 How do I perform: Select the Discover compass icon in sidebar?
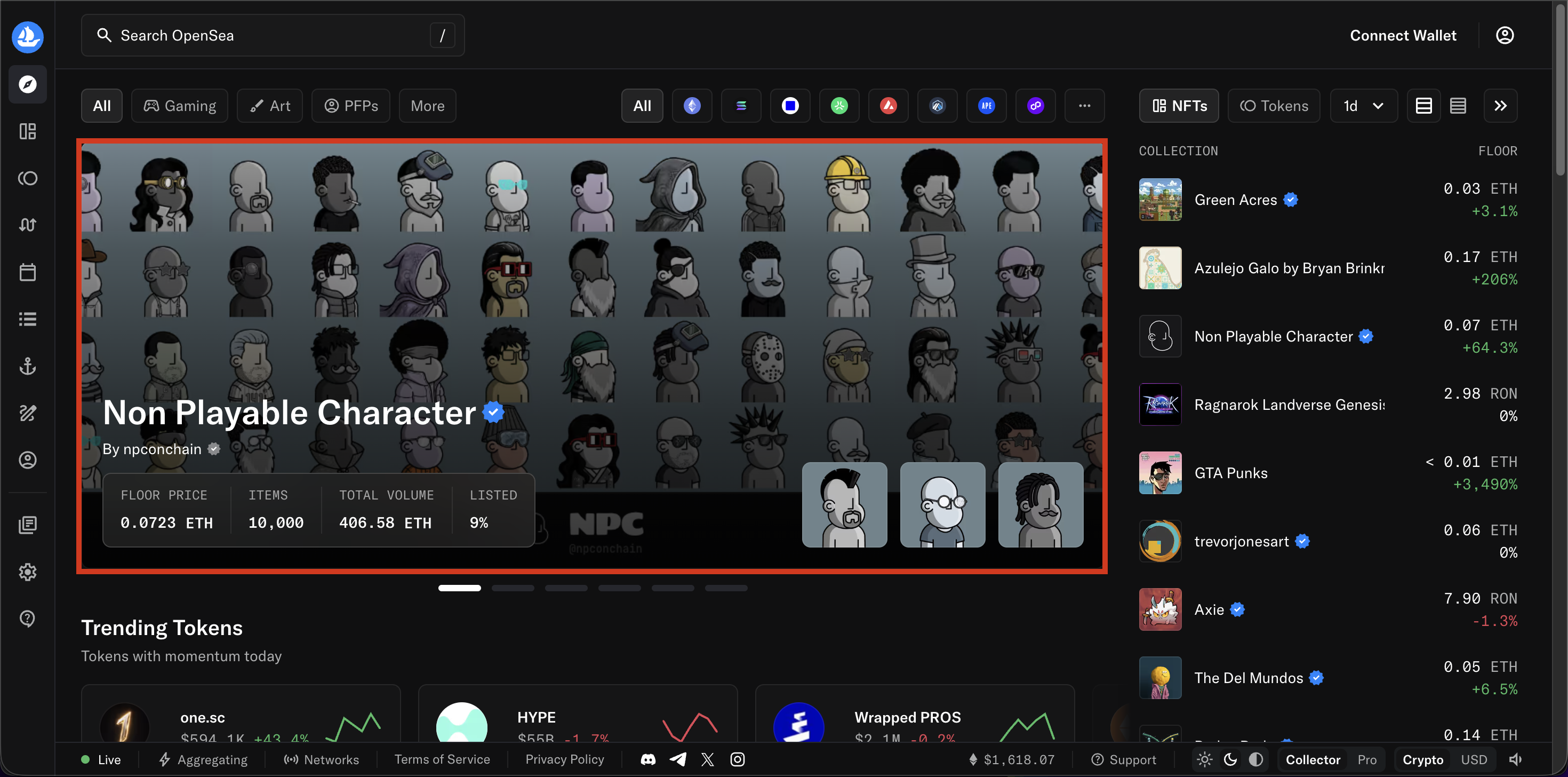[x=27, y=84]
